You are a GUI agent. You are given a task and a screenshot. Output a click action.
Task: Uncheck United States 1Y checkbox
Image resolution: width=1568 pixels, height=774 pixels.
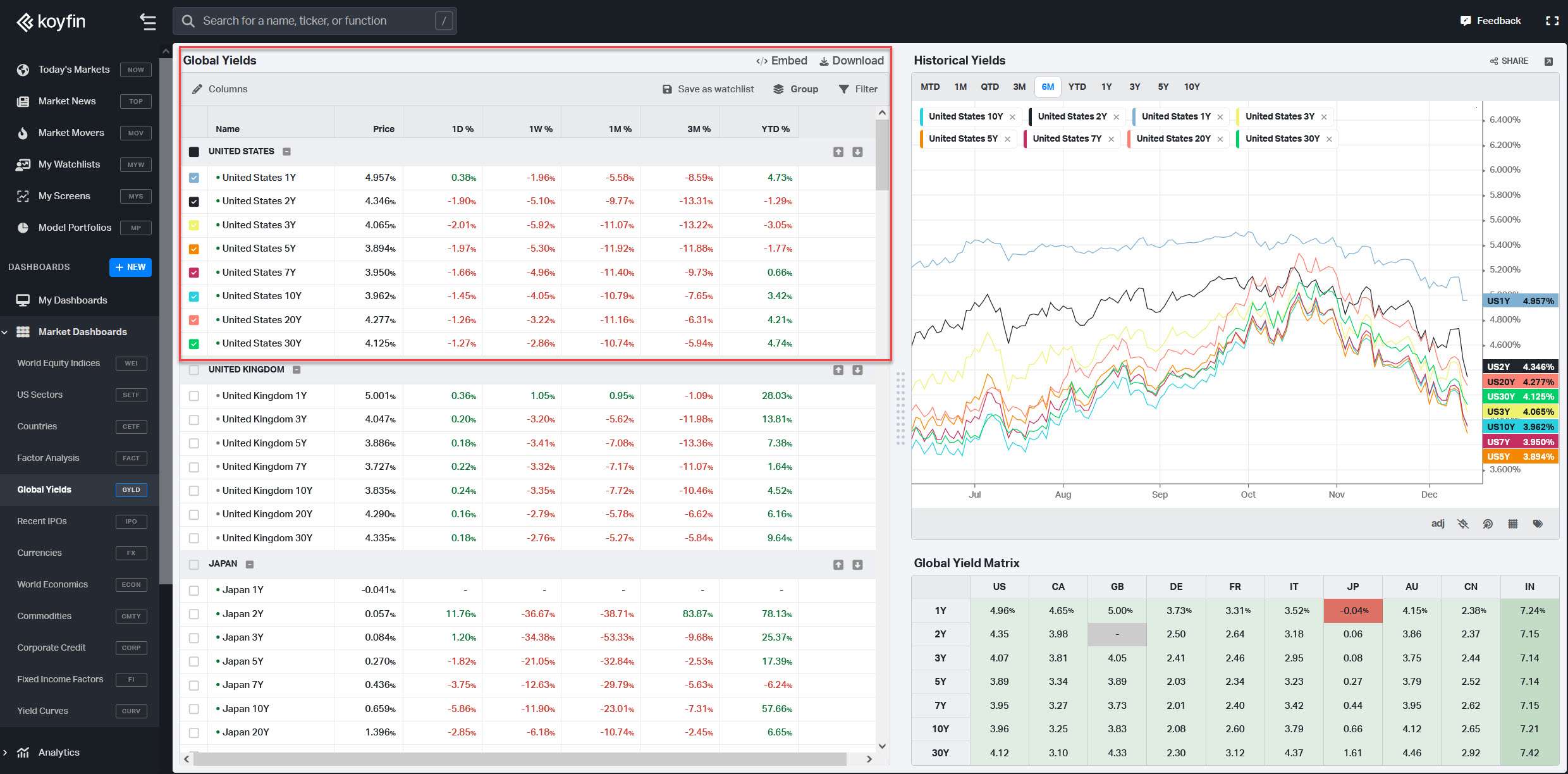[x=194, y=178]
